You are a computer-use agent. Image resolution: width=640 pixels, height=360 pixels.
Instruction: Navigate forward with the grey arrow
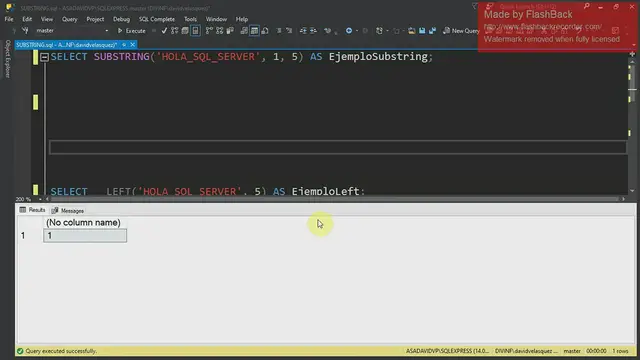(365, 31)
